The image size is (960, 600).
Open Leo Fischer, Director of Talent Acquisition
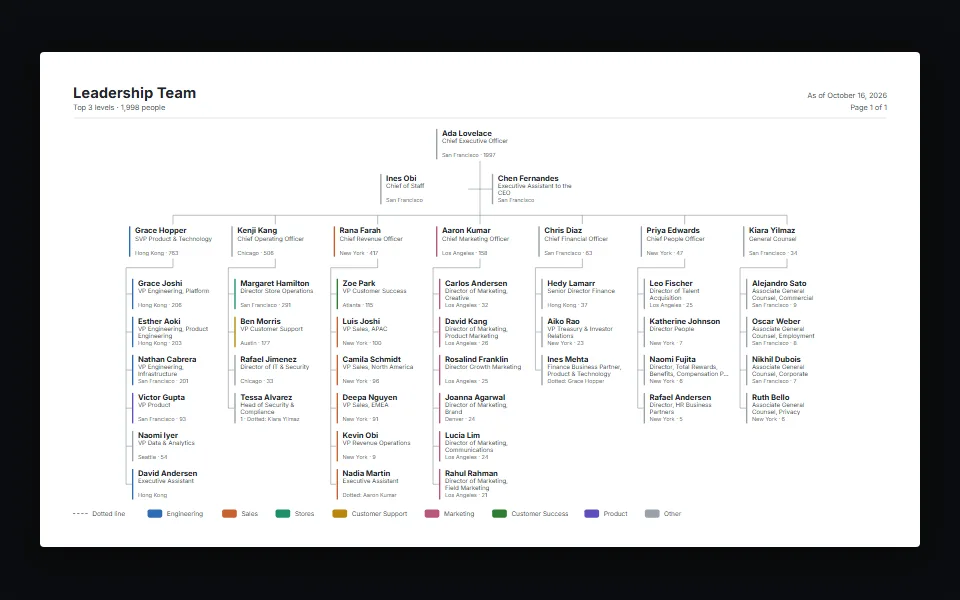coord(686,294)
